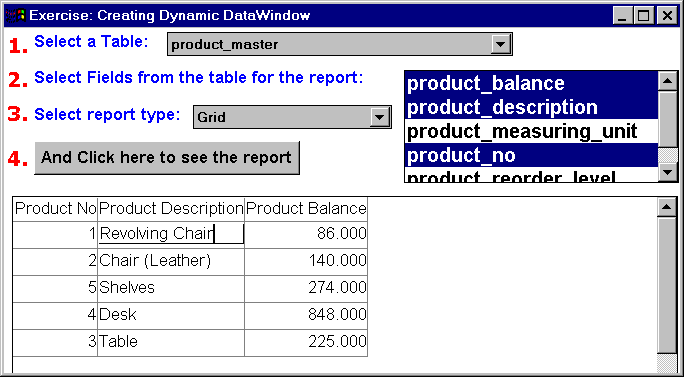Click the 848.000 balance cell
The width and height of the screenshot is (684, 377).
pos(306,315)
